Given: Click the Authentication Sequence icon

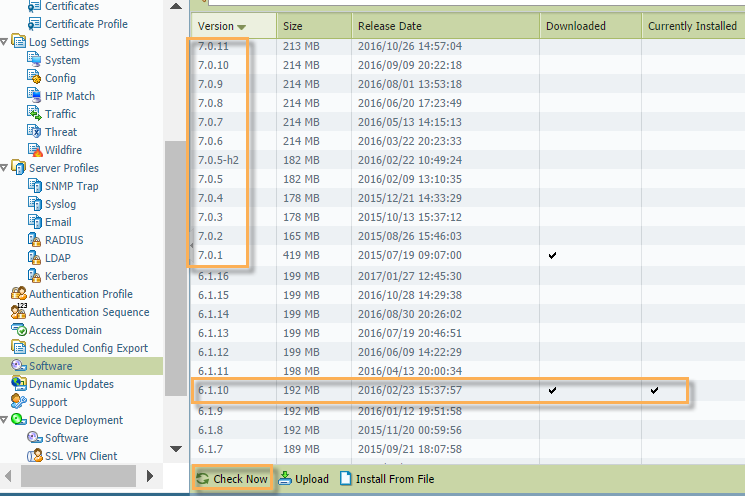Looking at the screenshot, I should pos(19,312).
